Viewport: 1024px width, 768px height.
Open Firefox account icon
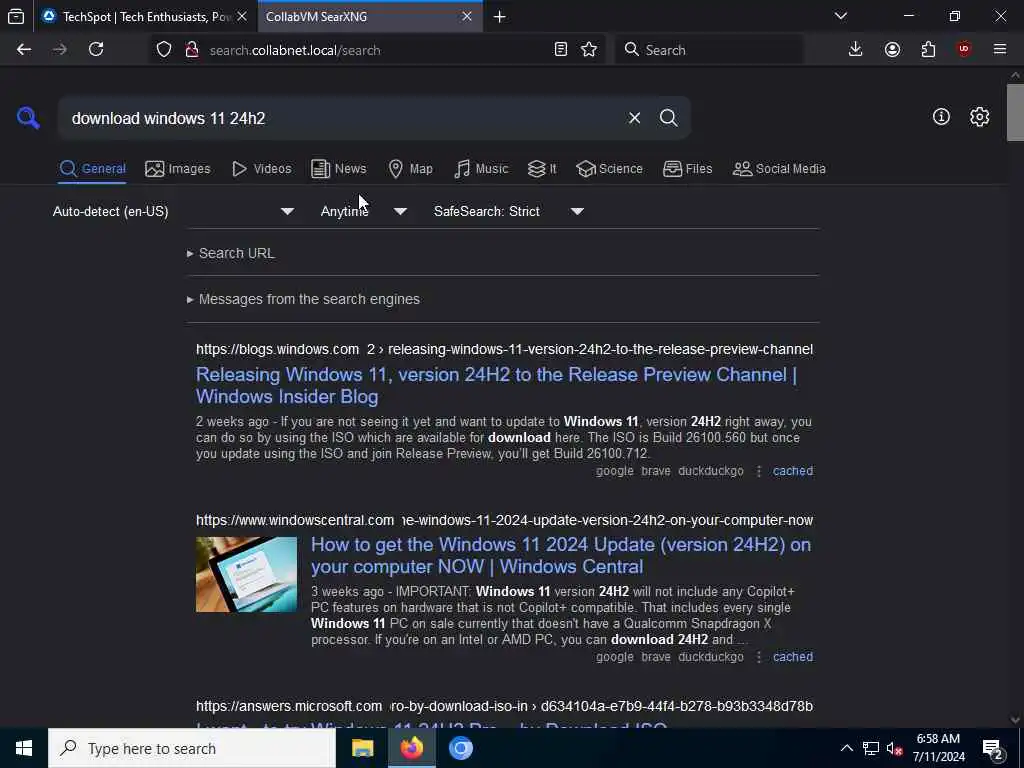892,50
